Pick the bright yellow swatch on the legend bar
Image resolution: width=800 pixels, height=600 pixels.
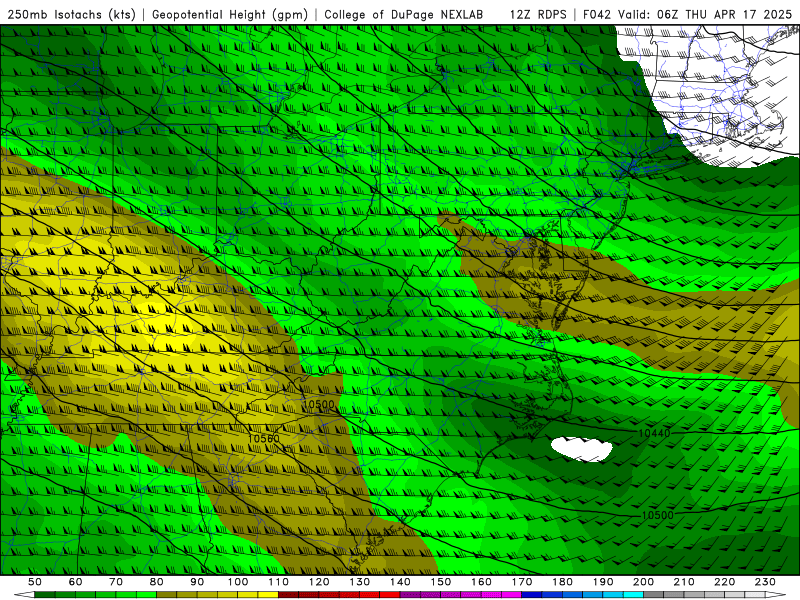[268, 595]
